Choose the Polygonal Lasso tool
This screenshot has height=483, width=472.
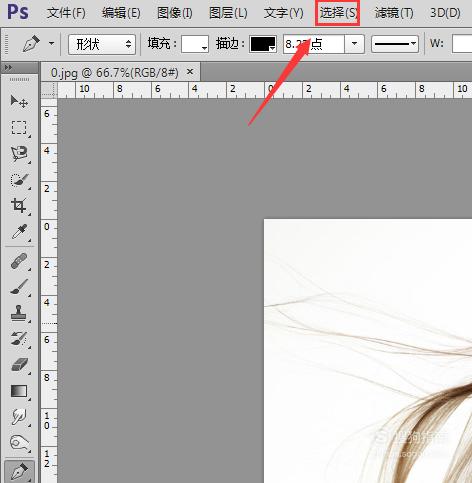(x=19, y=154)
